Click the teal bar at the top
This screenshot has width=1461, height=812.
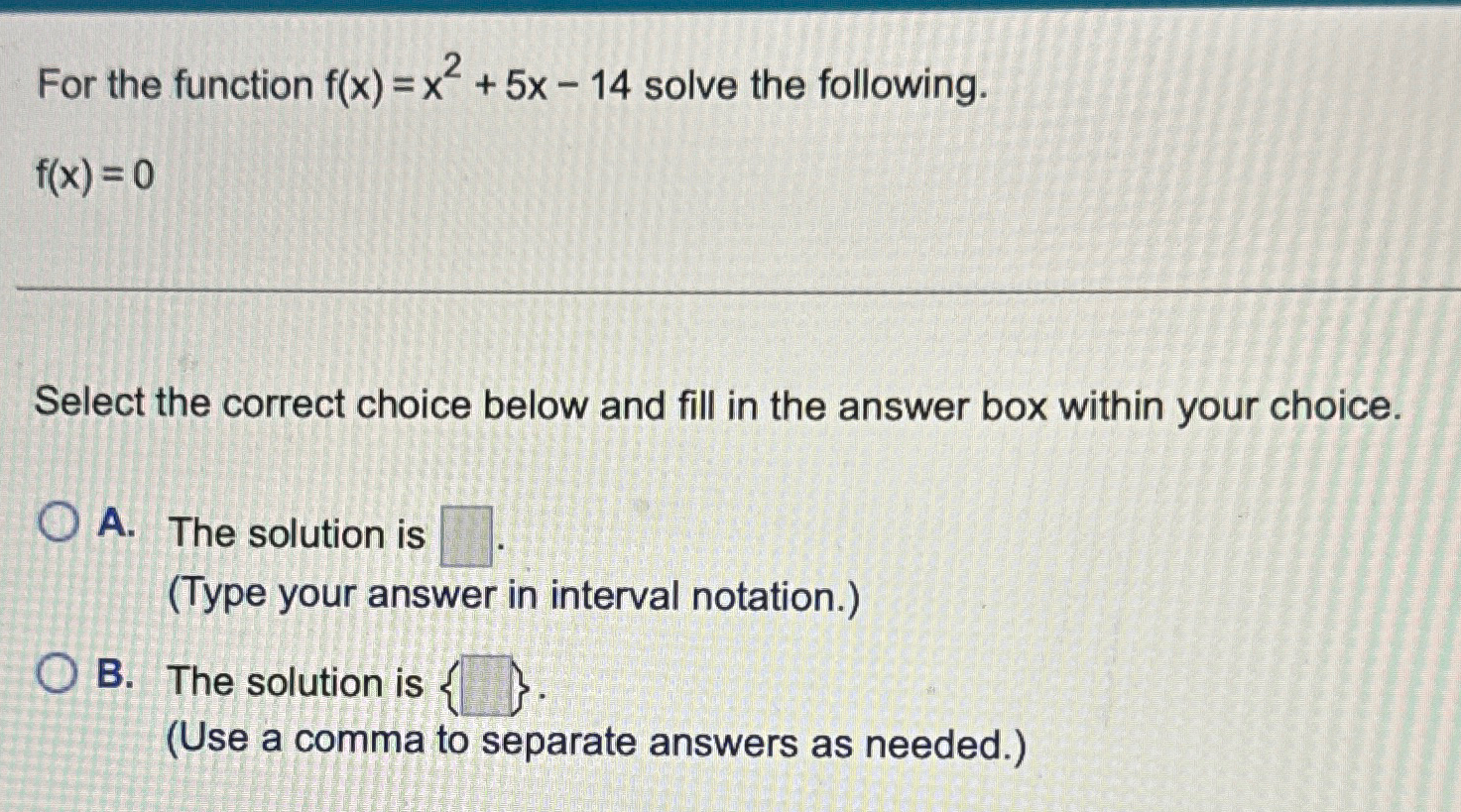730,6
